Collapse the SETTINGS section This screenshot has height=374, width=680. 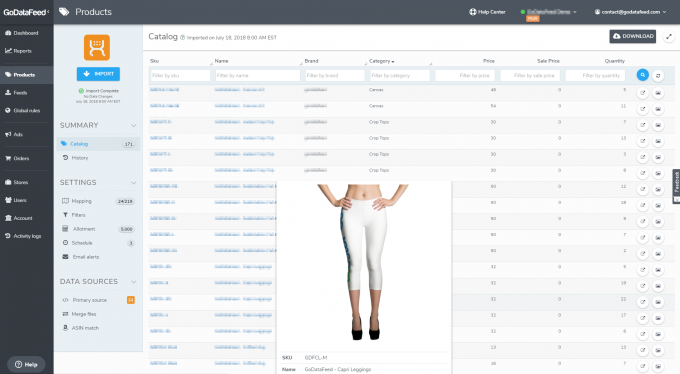point(134,183)
